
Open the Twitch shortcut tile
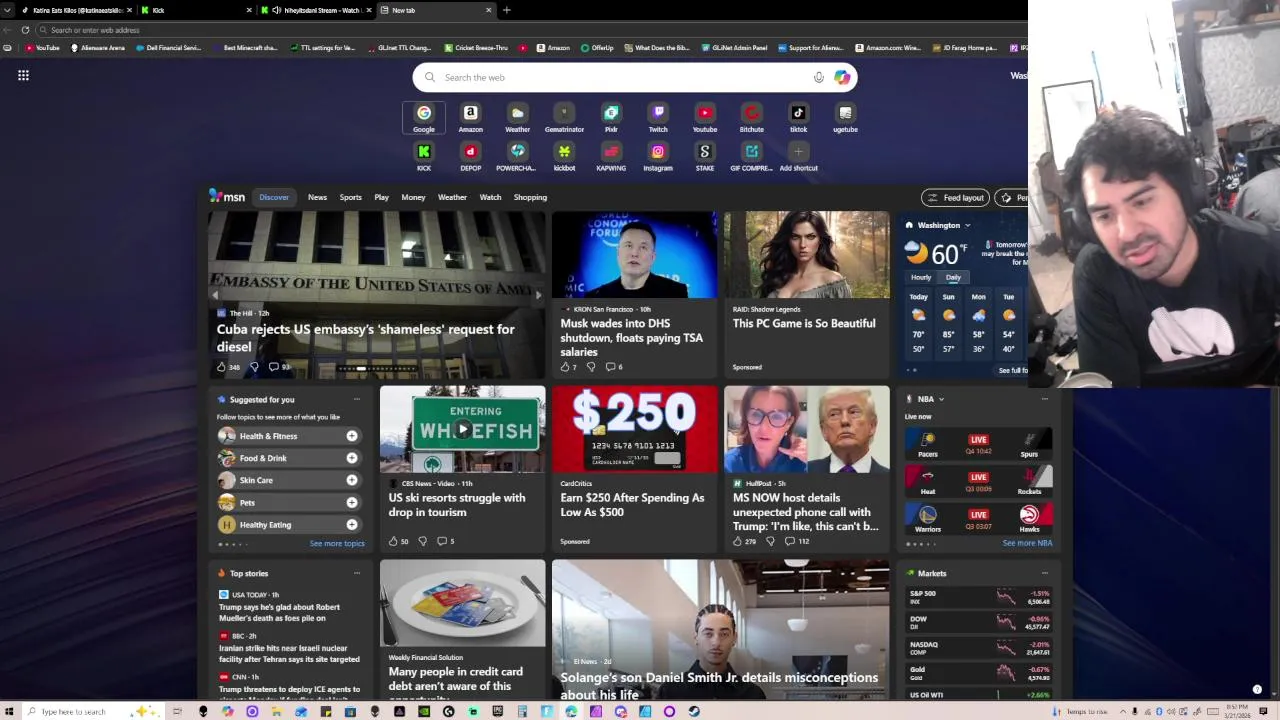click(658, 118)
